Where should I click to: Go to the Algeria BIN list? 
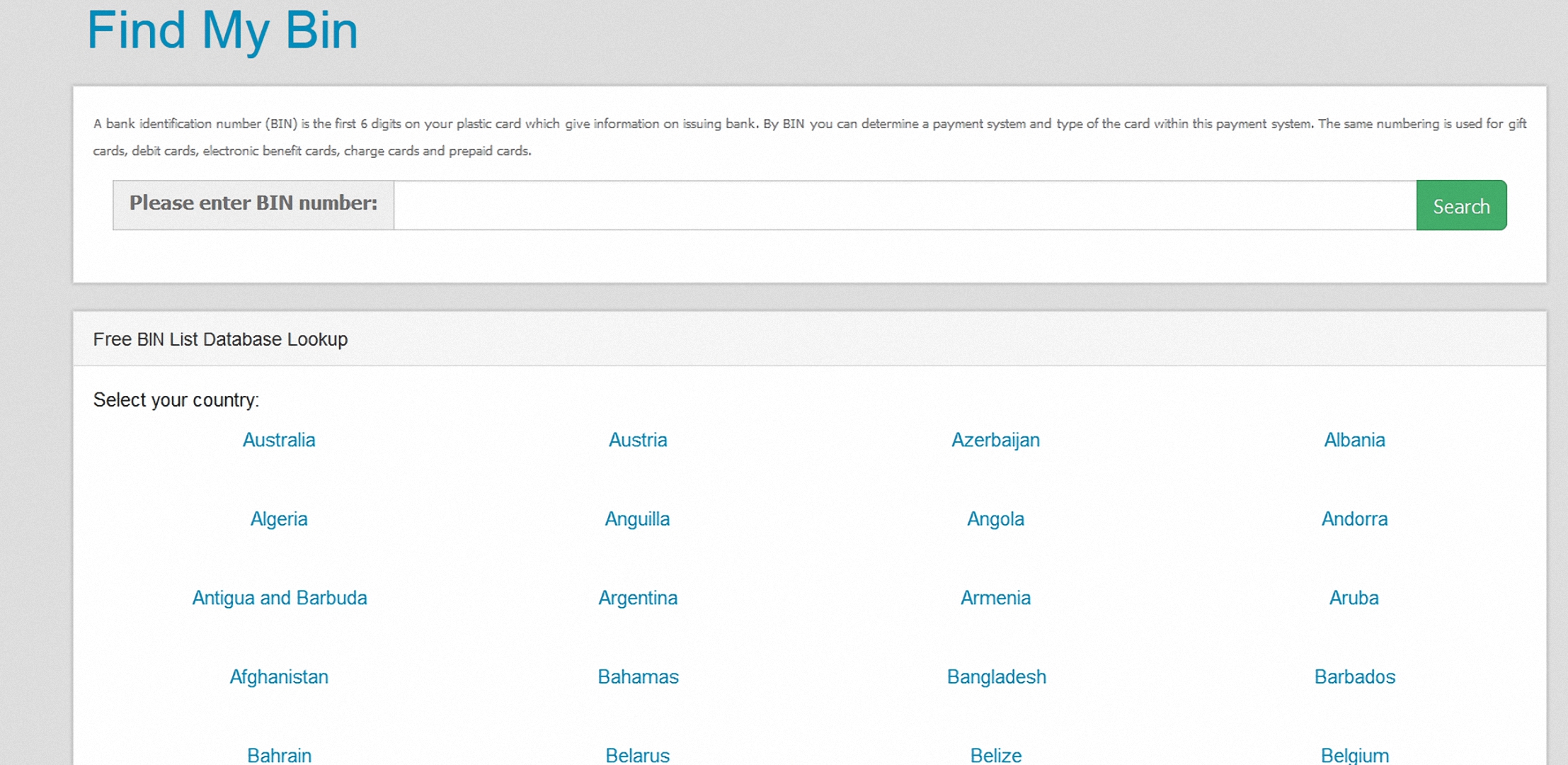click(x=279, y=519)
